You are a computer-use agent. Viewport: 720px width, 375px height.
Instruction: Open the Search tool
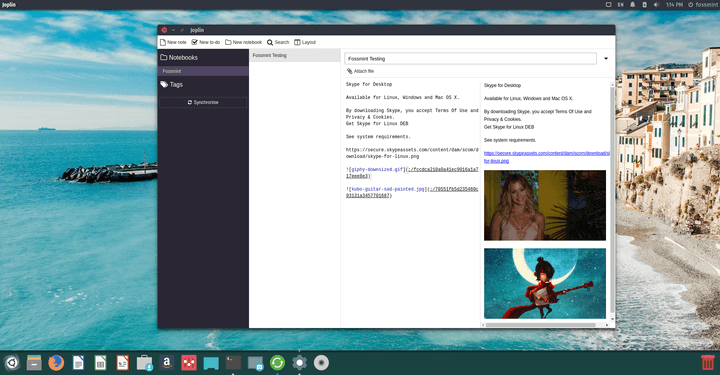(x=278, y=42)
